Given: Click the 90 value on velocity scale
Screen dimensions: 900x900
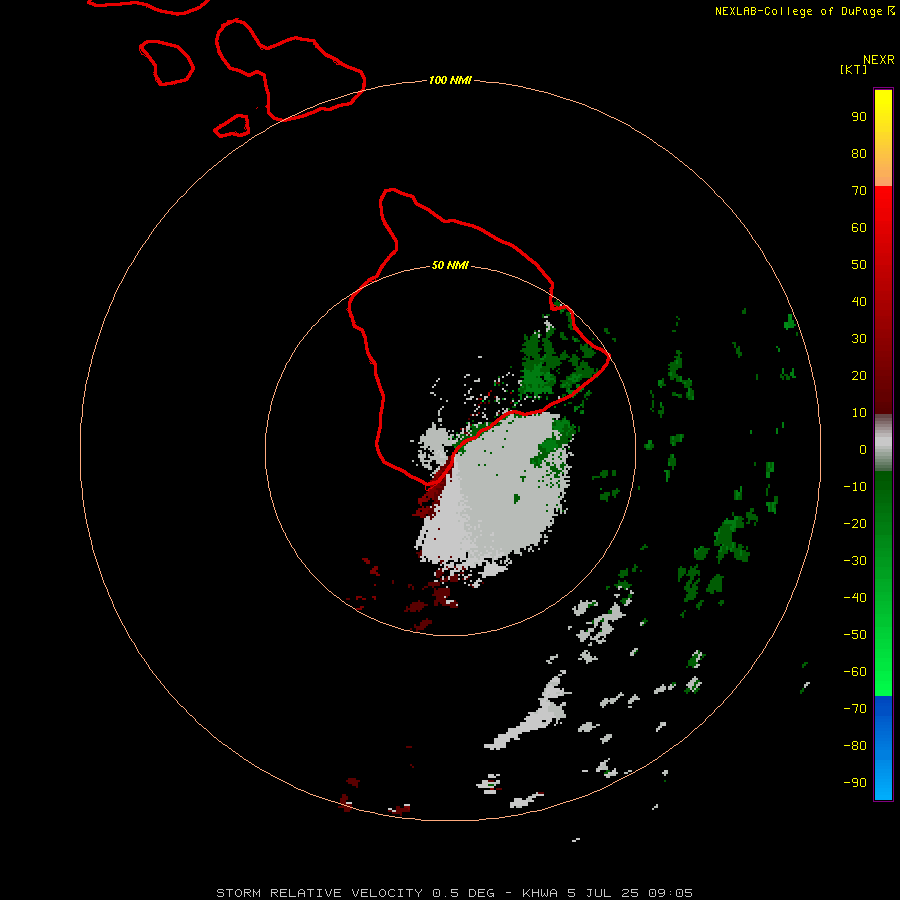Looking at the screenshot, I should tap(859, 117).
